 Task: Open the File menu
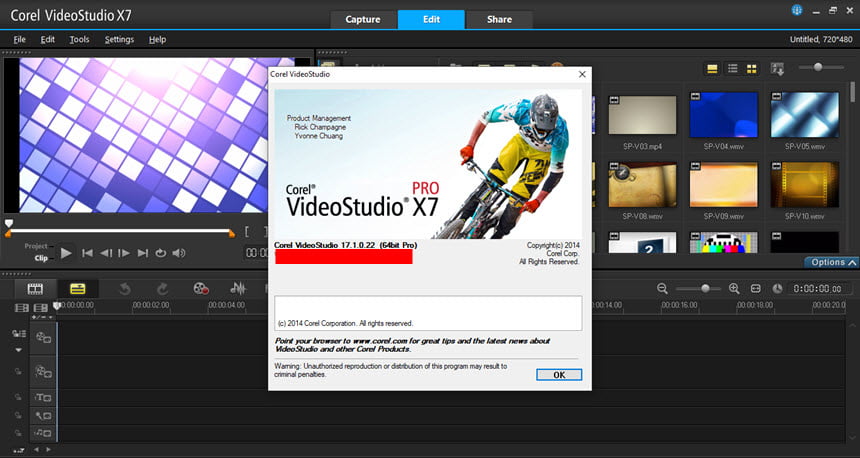tap(19, 39)
